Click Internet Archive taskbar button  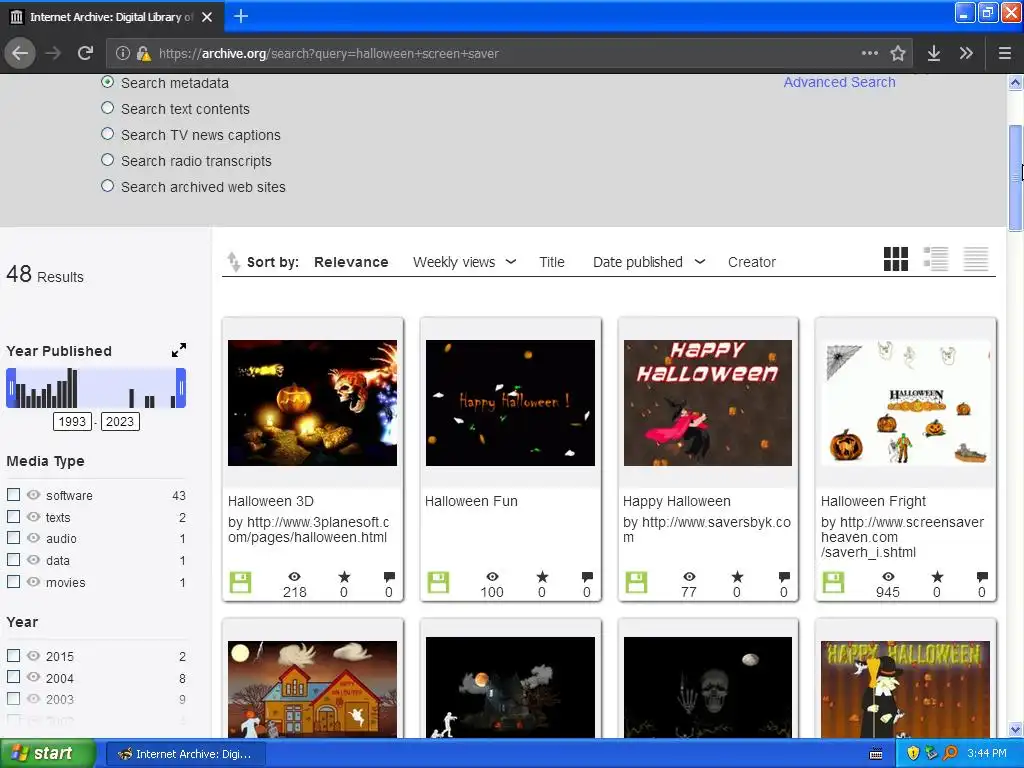[186, 754]
